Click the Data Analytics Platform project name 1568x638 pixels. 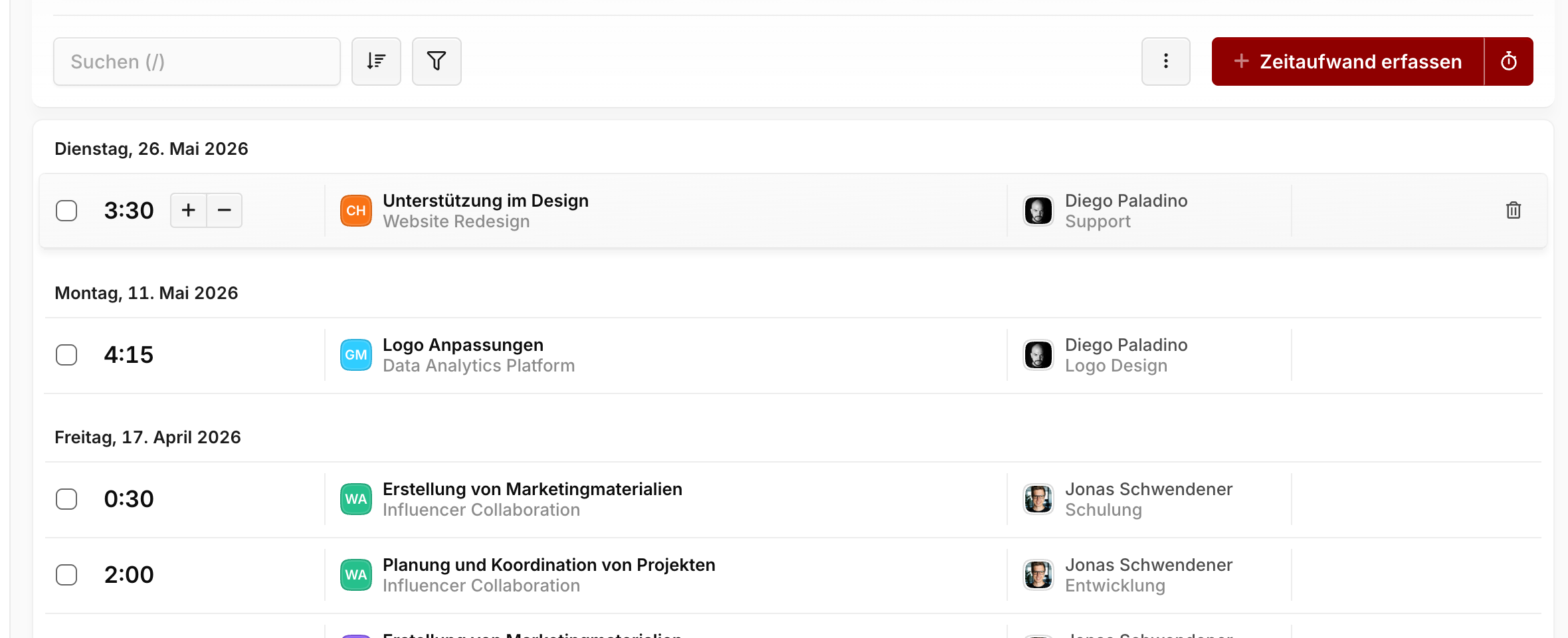pos(478,366)
